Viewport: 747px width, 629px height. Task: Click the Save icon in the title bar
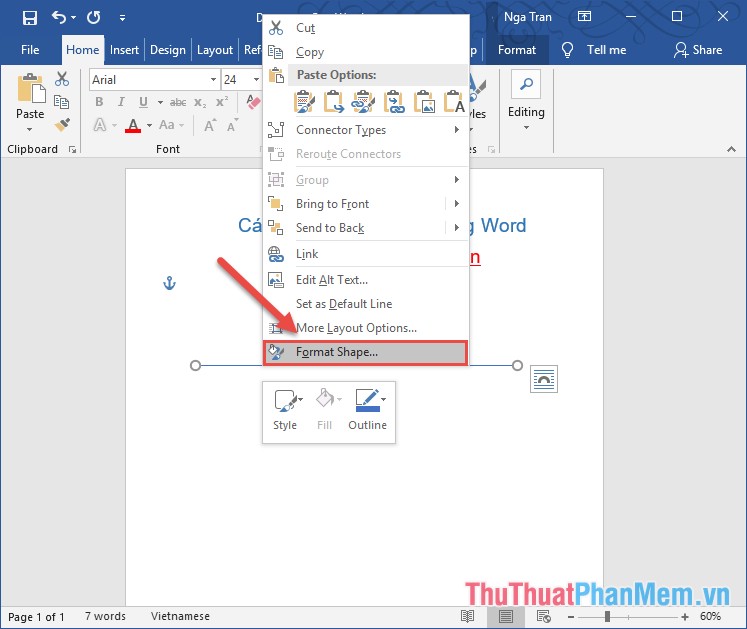pyautogui.click(x=30, y=18)
